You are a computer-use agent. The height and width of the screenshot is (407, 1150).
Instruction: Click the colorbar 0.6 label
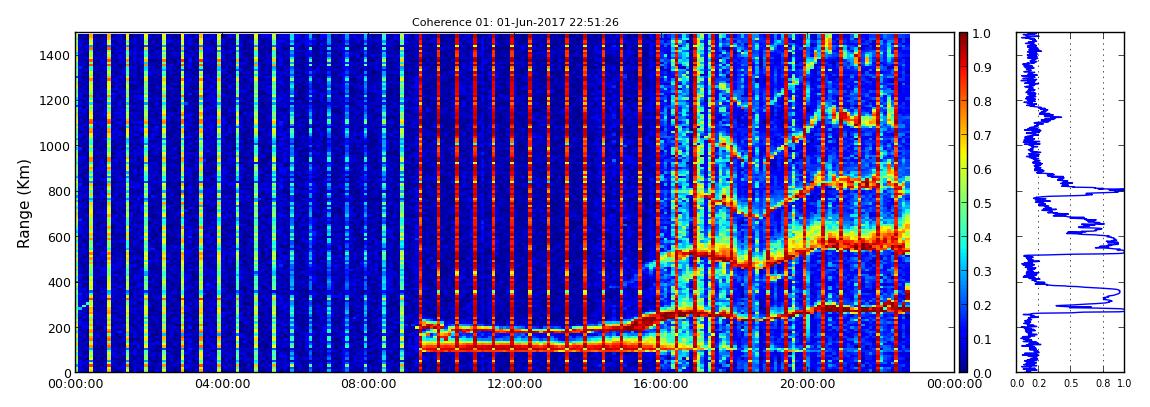click(x=984, y=169)
